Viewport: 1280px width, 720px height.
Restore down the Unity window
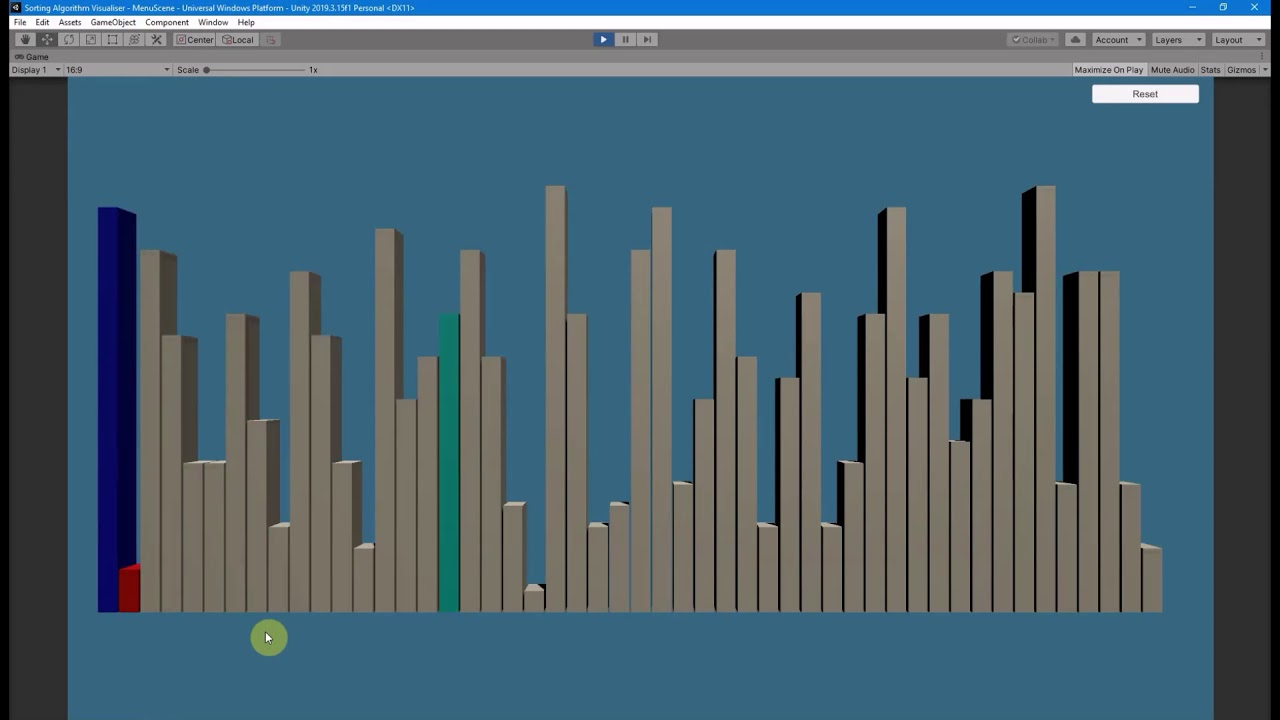(1223, 8)
